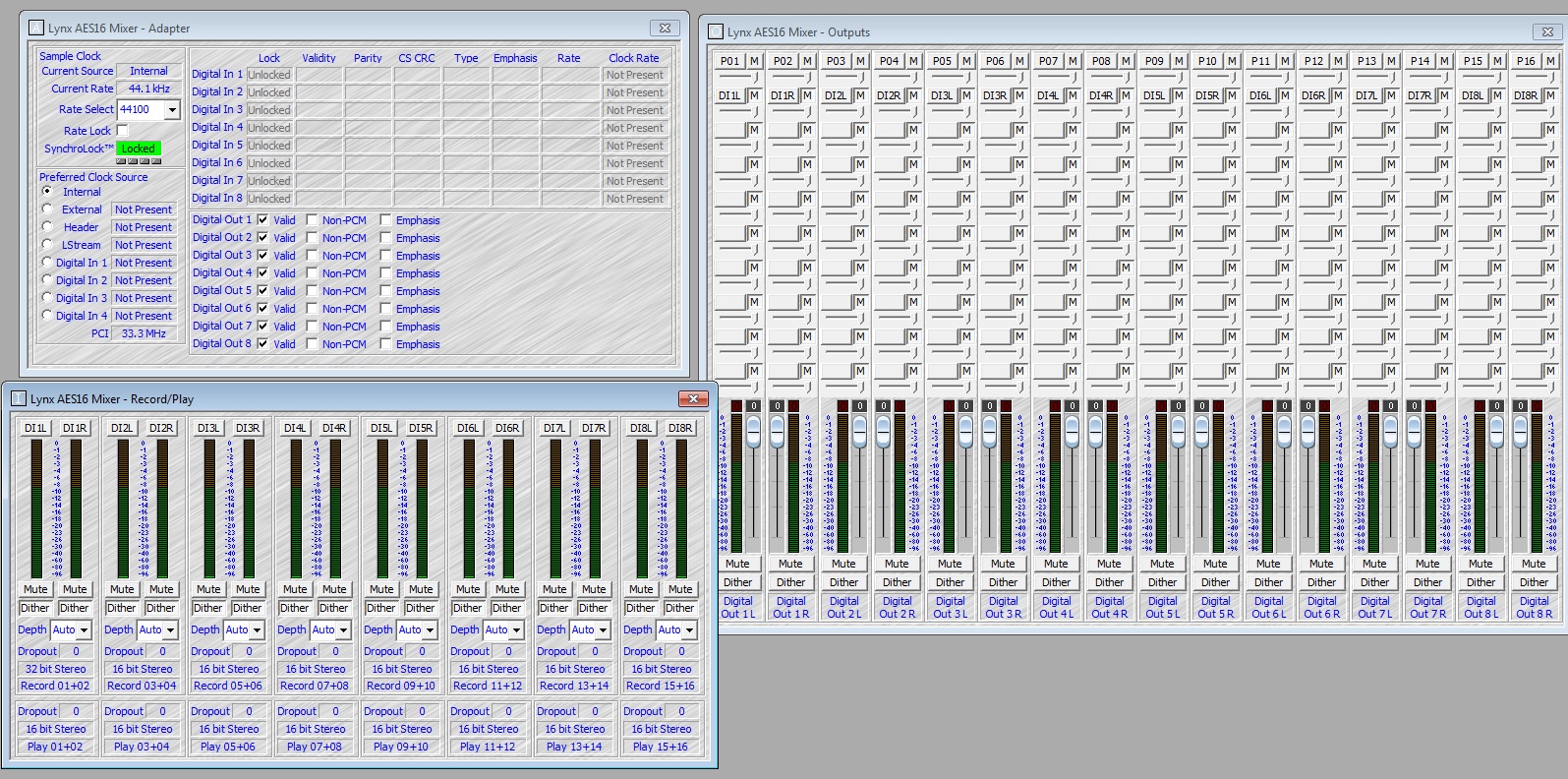This screenshot has width=1568, height=779.
Task: Click the DI1L source label in Record/Play
Action: [x=35, y=428]
